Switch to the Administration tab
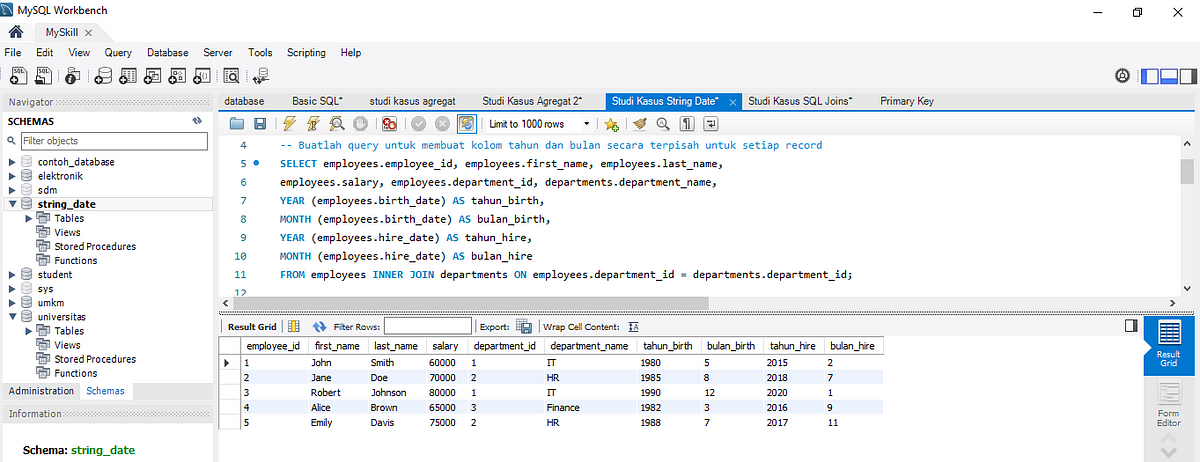Screen dimensions: 1200x462 [40, 391]
